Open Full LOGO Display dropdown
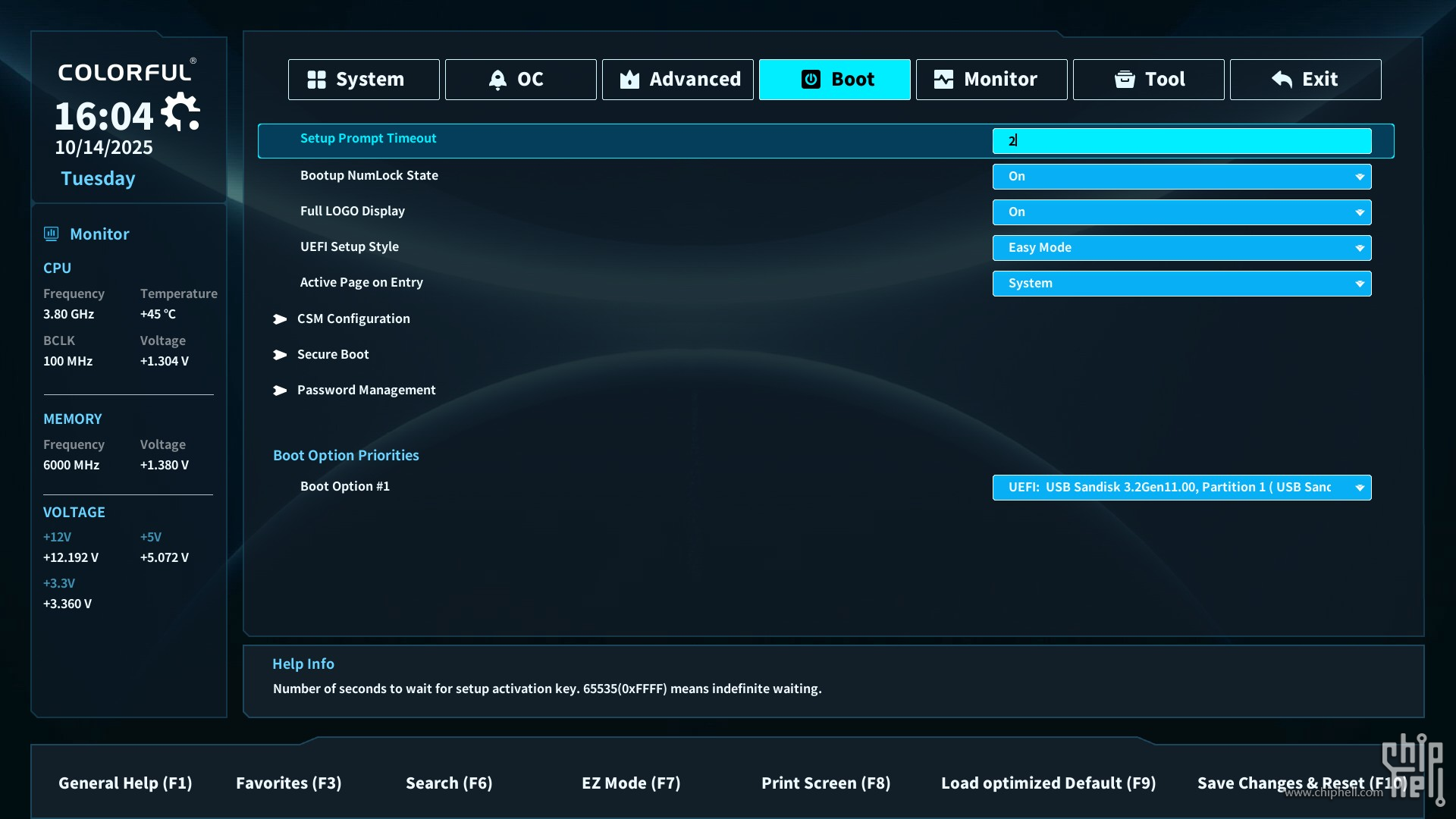Viewport: 1456px width, 819px height. [x=1181, y=212]
